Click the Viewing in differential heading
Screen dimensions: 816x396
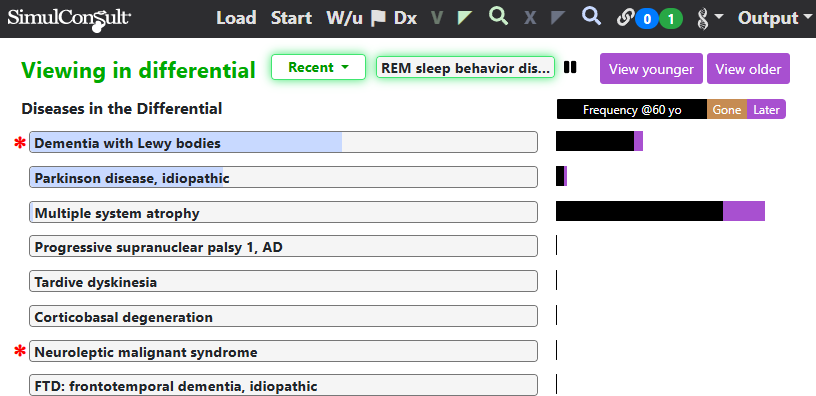(x=138, y=70)
